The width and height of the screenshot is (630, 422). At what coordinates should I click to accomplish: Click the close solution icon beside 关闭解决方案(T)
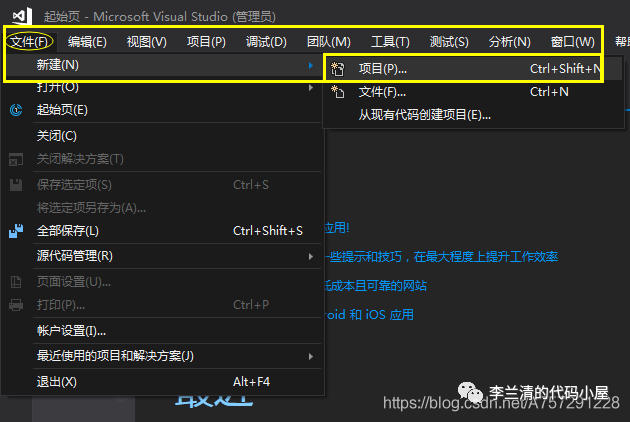click(16, 159)
